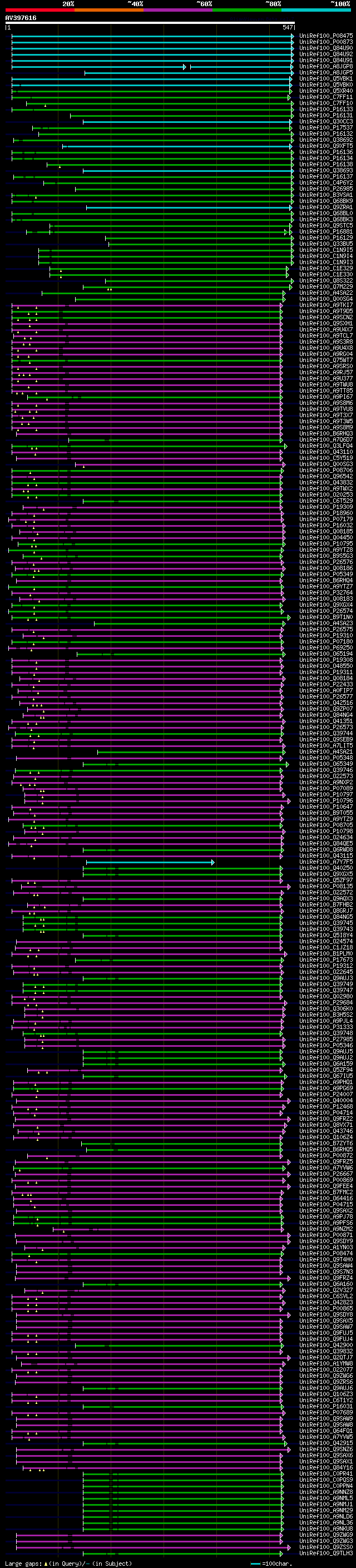The image size is (356, 1568).
Task: Select the UniRef100_P16131 label
Action: pyautogui.click(x=325, y=115)
